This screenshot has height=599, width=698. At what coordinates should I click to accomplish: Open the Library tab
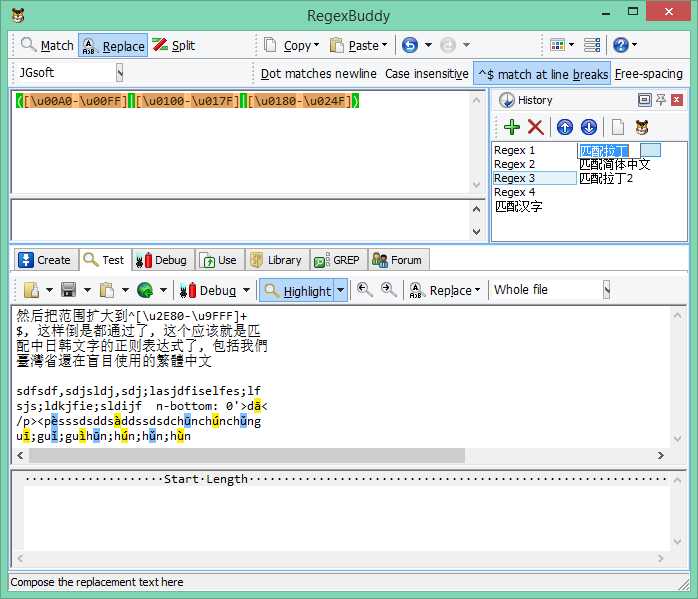(x=277, y=260)
